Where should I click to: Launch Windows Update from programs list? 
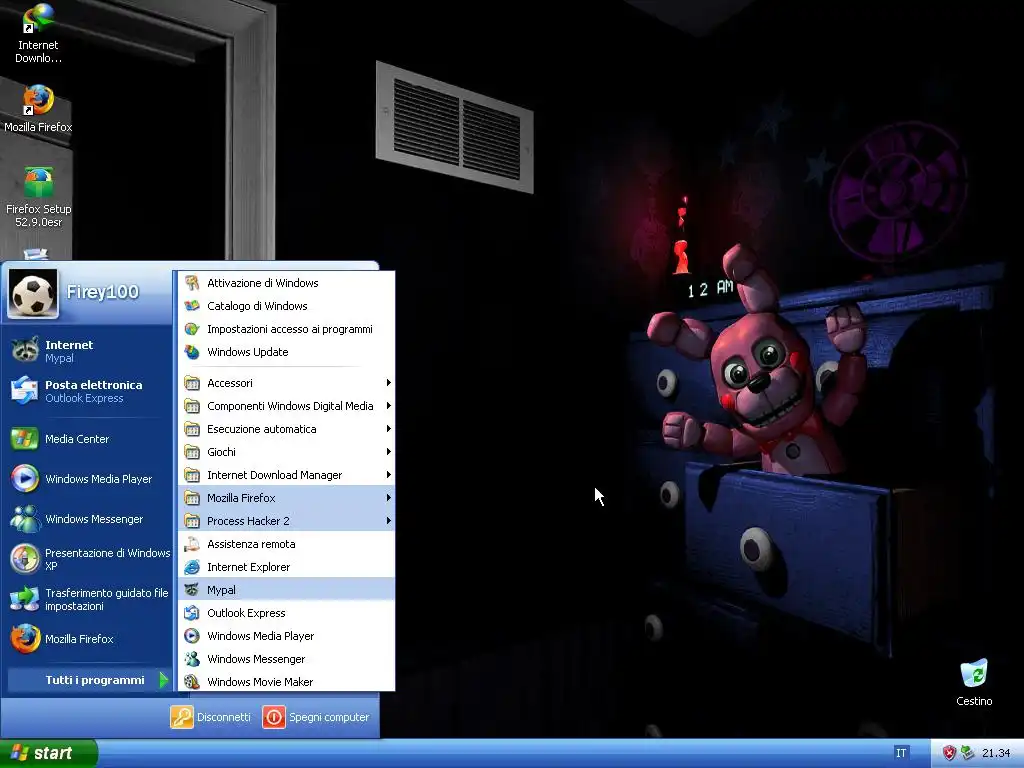(x=287, y=351)
